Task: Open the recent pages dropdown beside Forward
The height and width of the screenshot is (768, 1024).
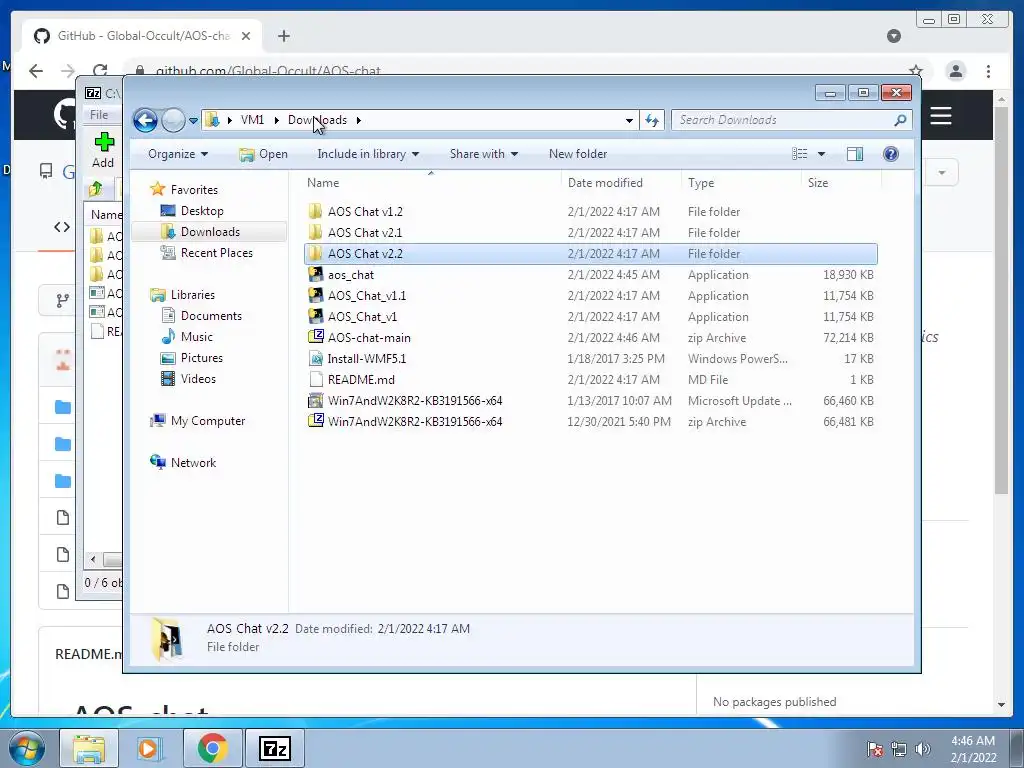Action: point(193,120)
